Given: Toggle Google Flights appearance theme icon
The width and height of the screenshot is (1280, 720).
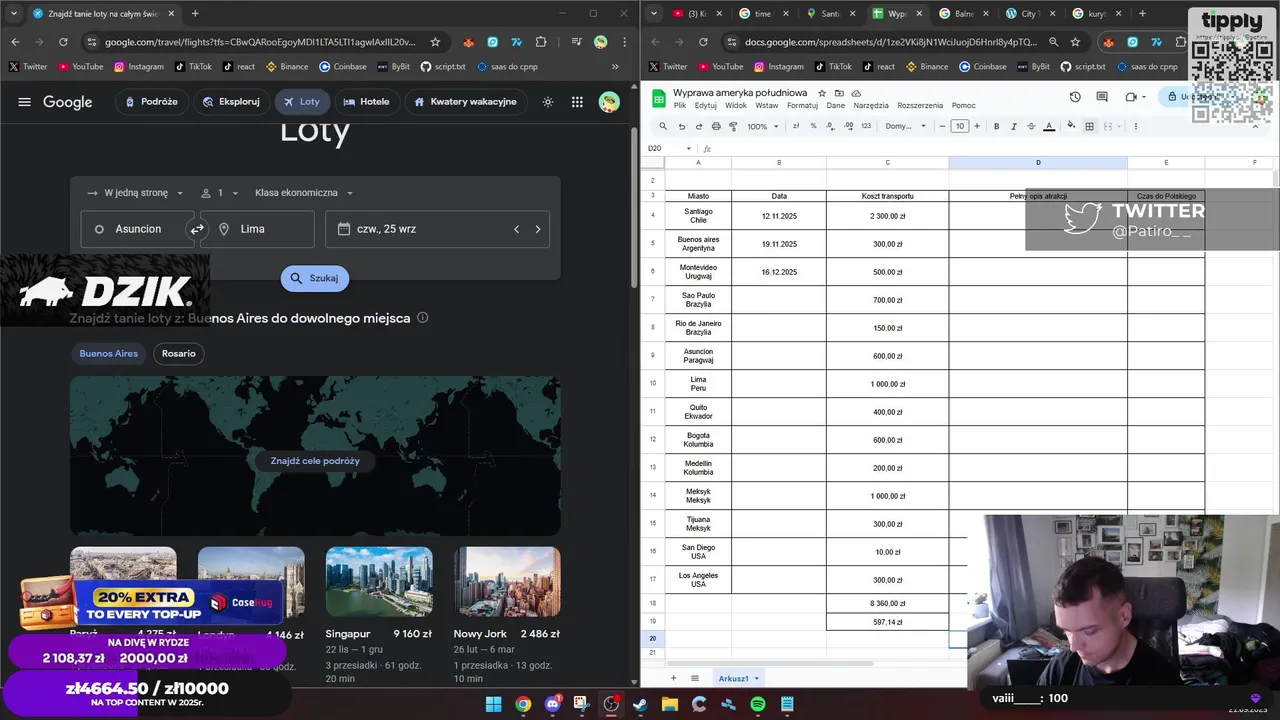Looking at the screenshot, I should [x=547, y=102].
